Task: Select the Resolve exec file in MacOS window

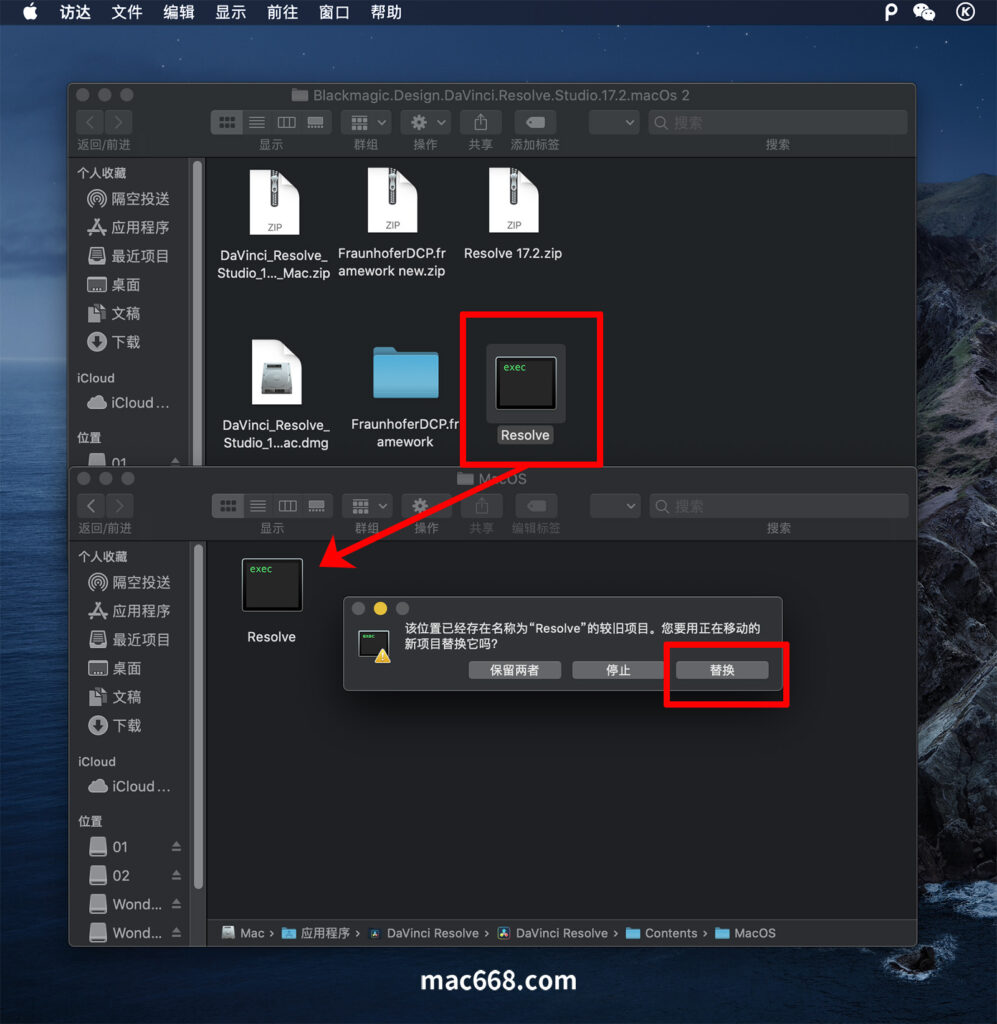Action: tap(272, 585)
